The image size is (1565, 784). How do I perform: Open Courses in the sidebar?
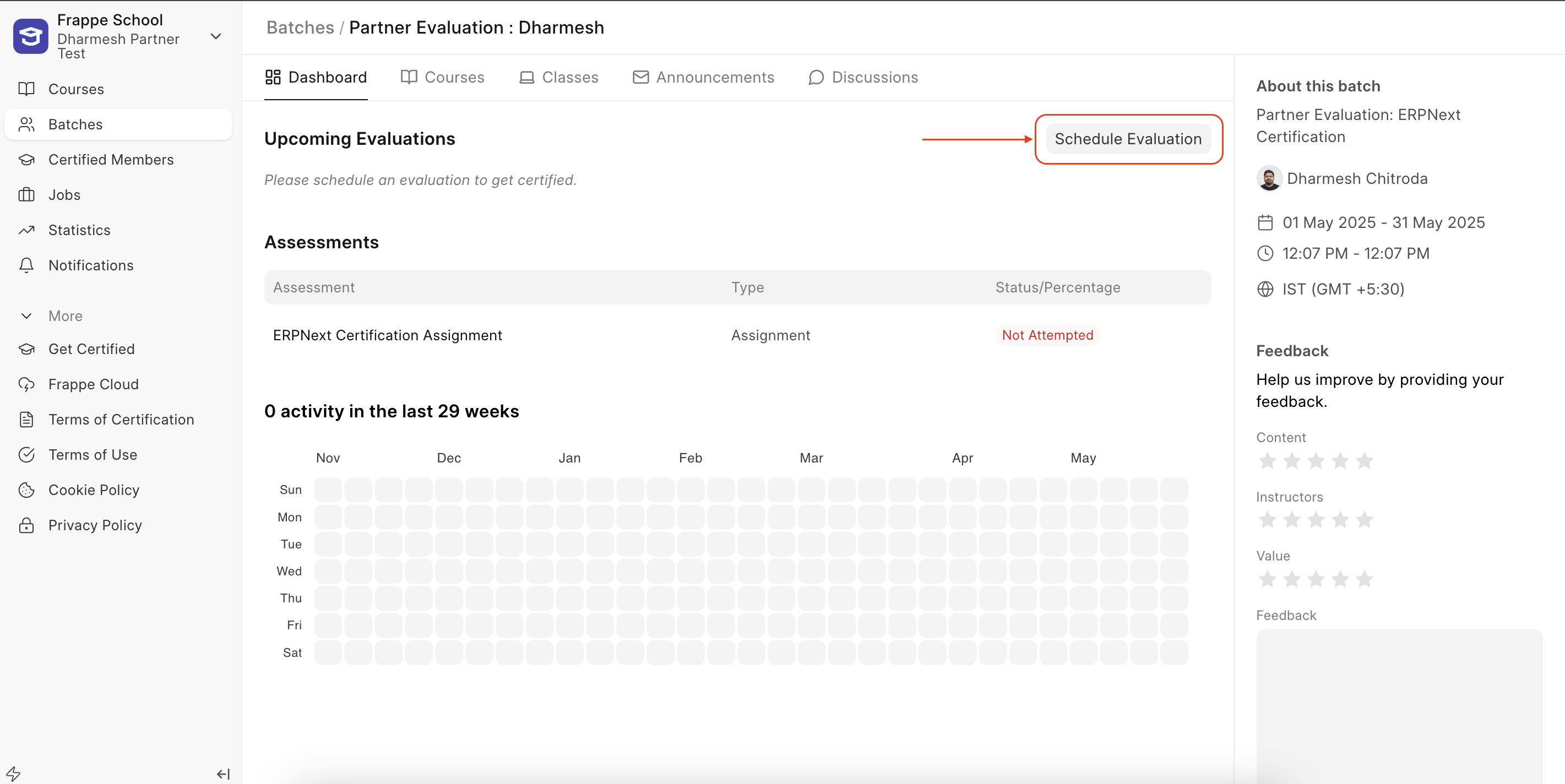(118, 89)
